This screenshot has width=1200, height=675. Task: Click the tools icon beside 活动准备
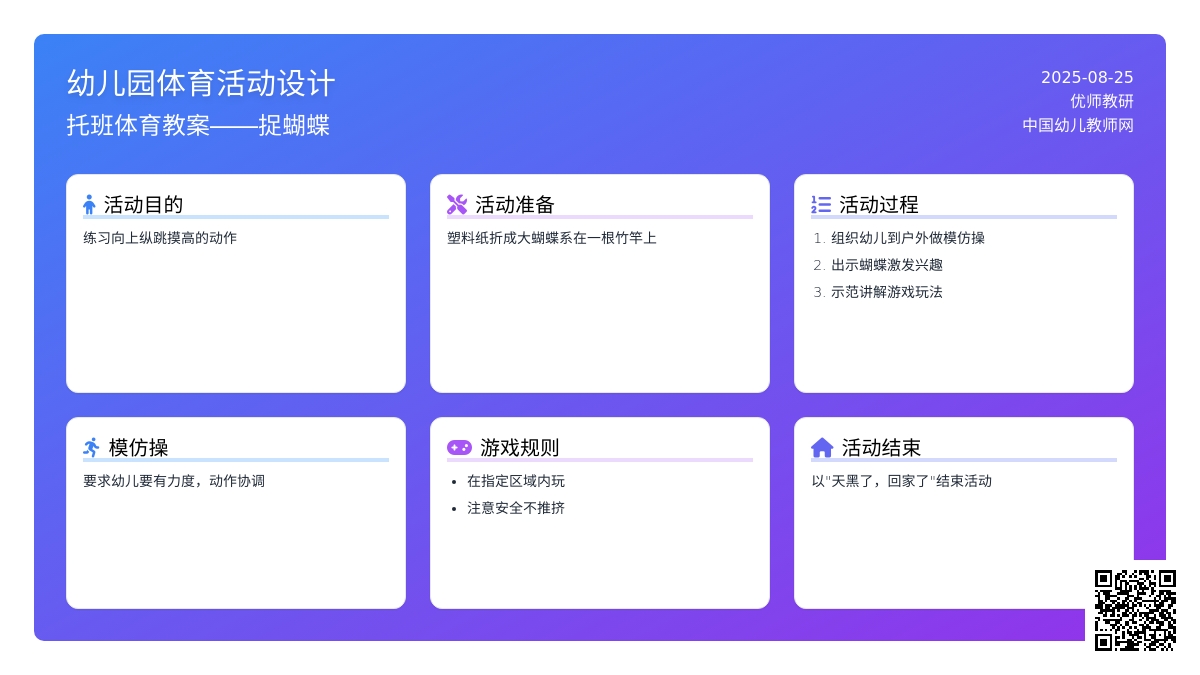tap(457, 205)
